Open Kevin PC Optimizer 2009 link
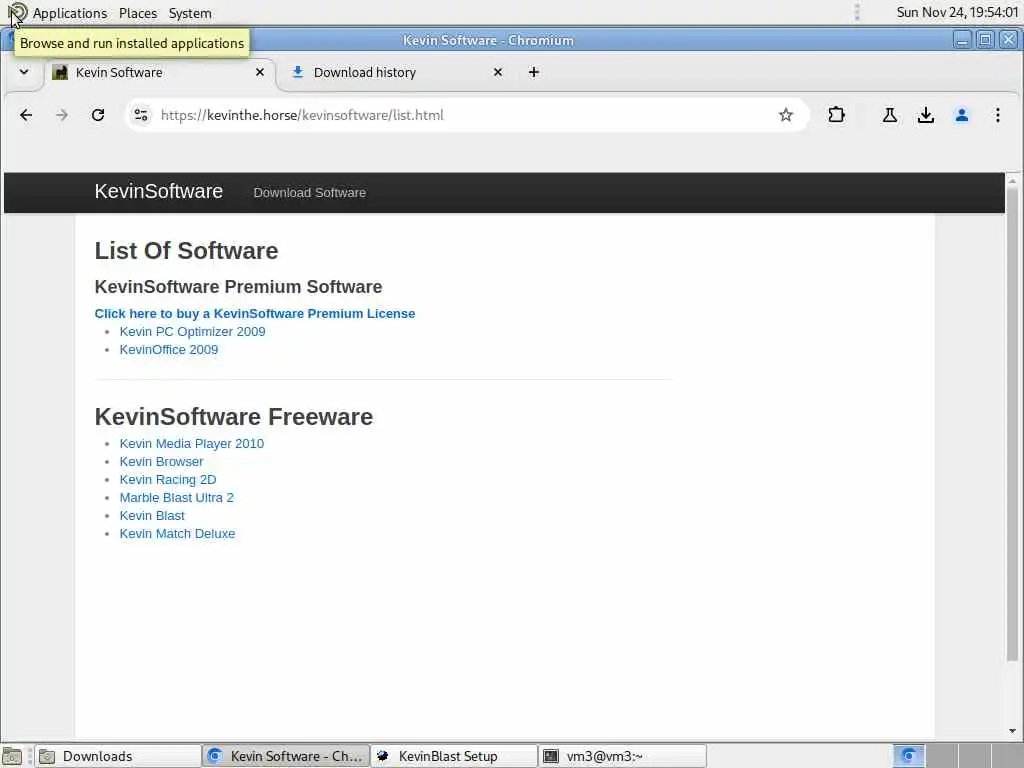1024x768 pixels. 192,332
